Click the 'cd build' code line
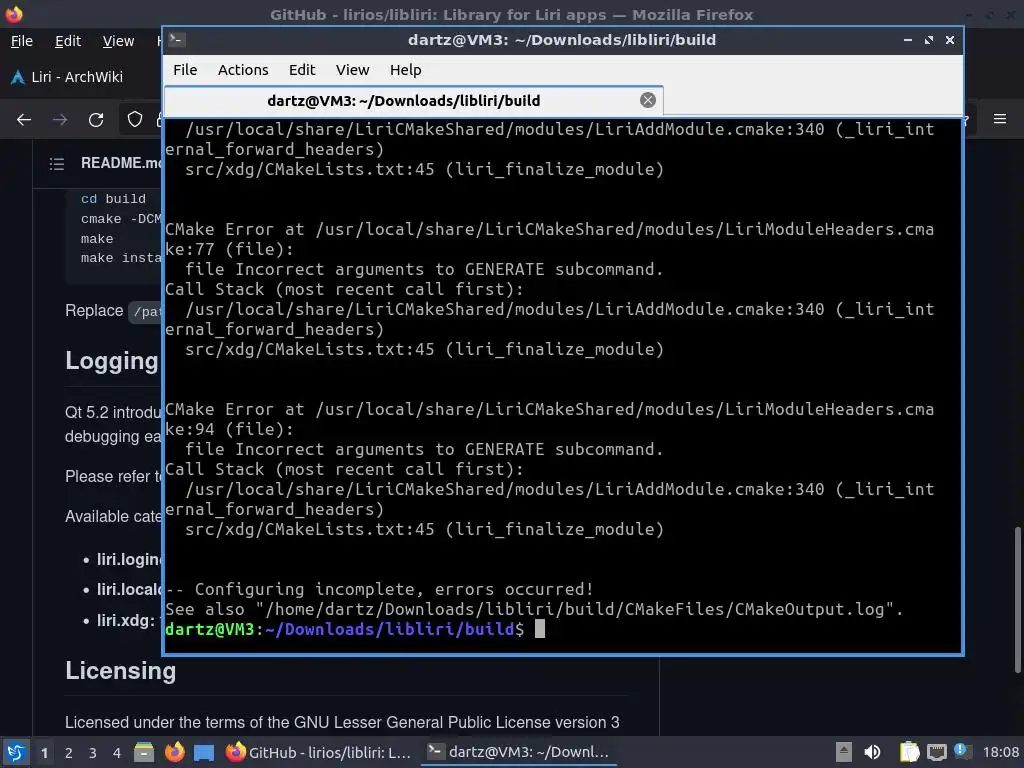The image size is (1024, 768). point(113,199)
